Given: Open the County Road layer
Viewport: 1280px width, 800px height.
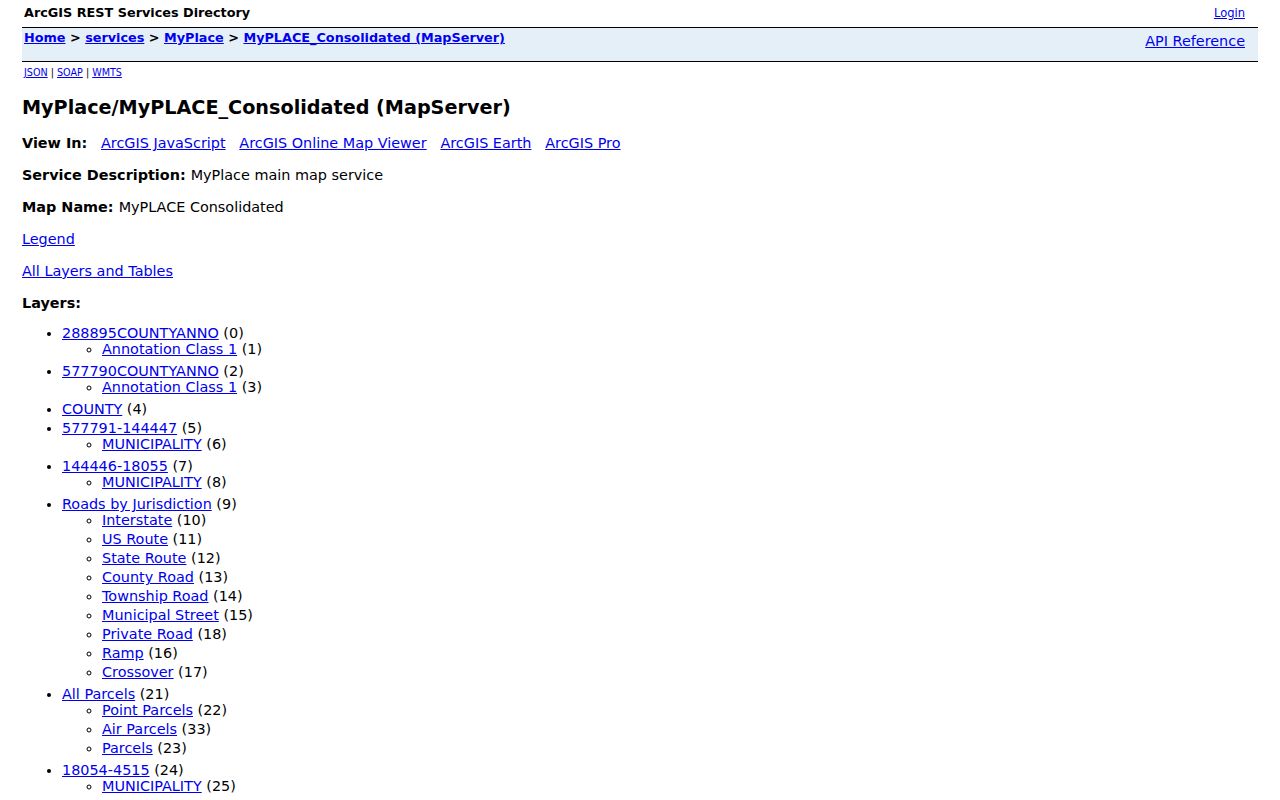Looking at the screenshot, I should point(148,577).
